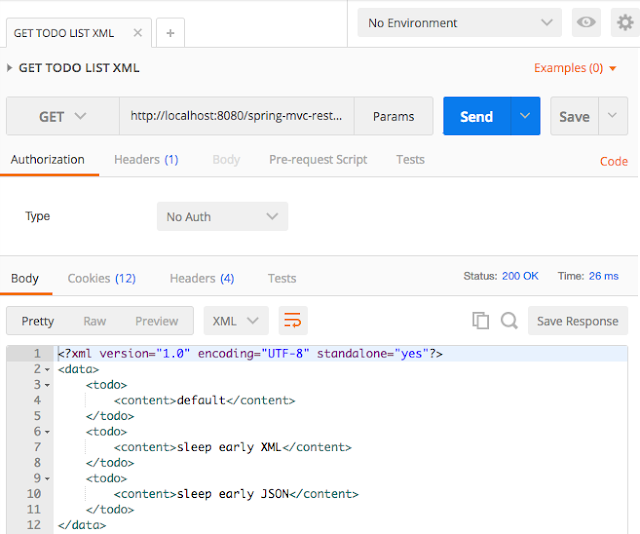Open manage environments gear icon
The image size is (640, 534).
[625, 23]
